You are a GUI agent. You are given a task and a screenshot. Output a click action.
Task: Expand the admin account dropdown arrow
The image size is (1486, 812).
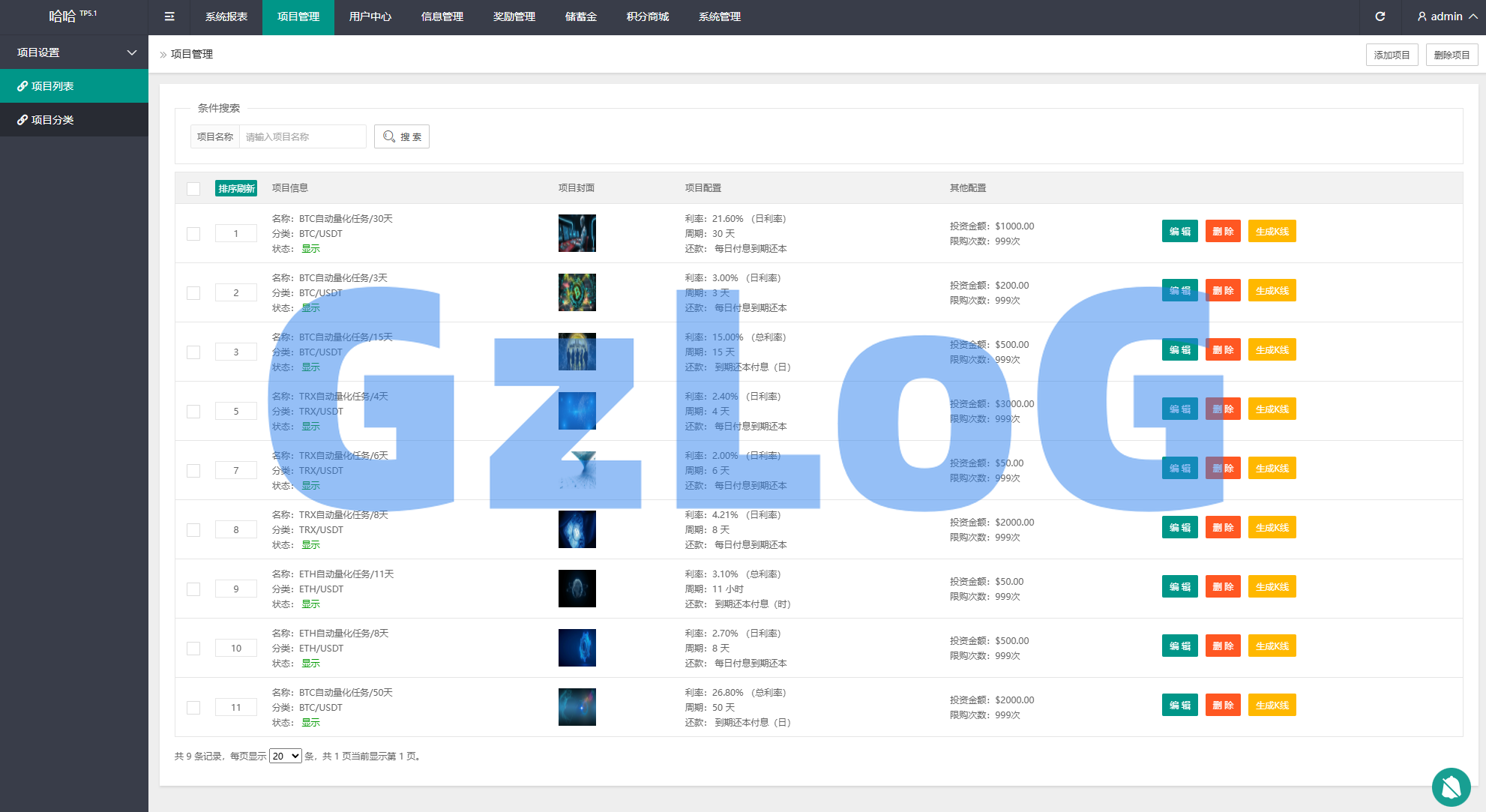coord(1473,16)
